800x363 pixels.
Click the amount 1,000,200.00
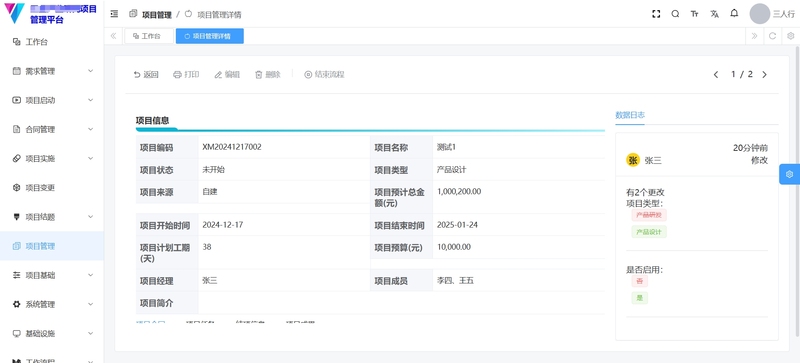click(459, 191)
